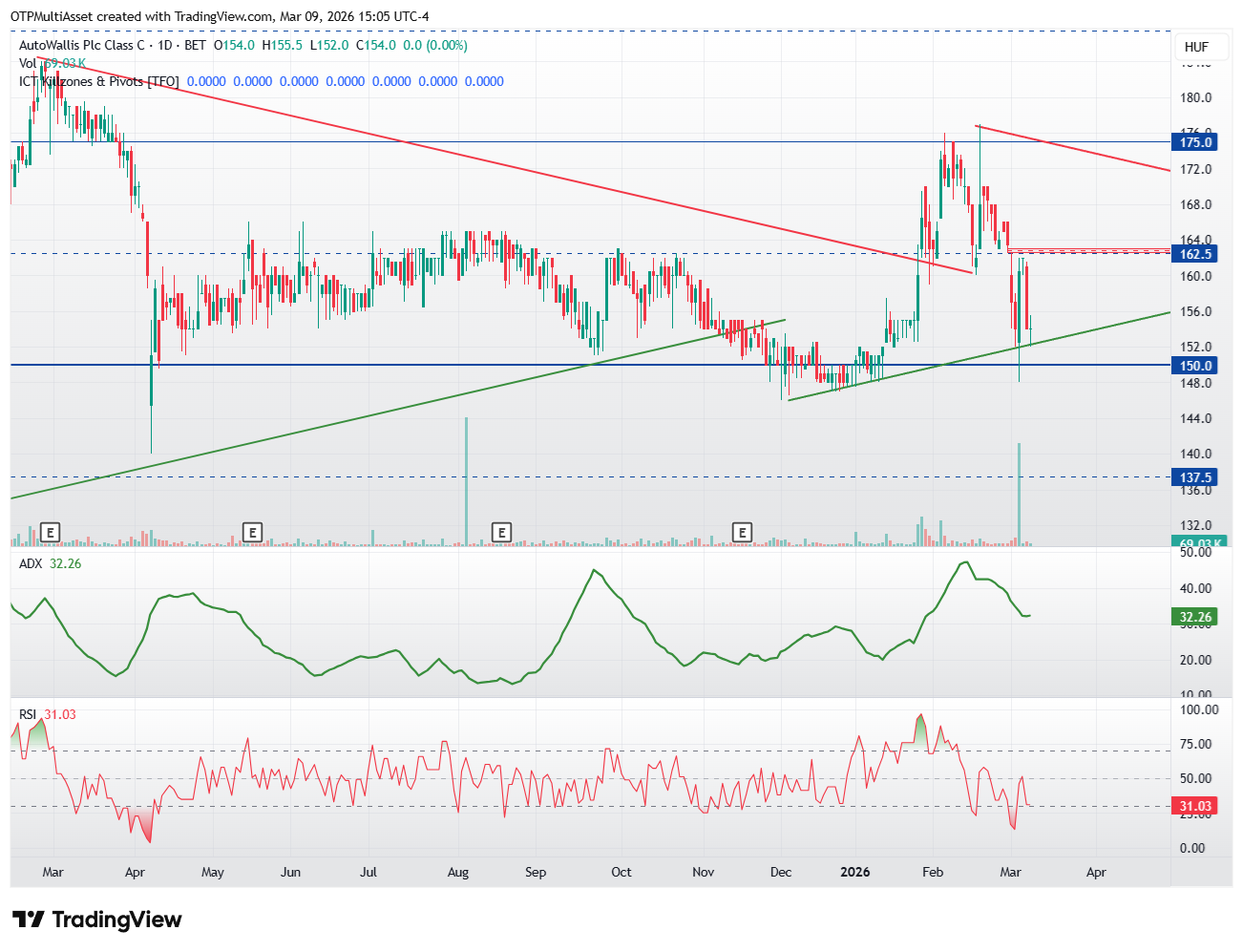Open the HUF currency selector
The height and width of the screenshot is (952, 1243).
tap(1196, 47)
